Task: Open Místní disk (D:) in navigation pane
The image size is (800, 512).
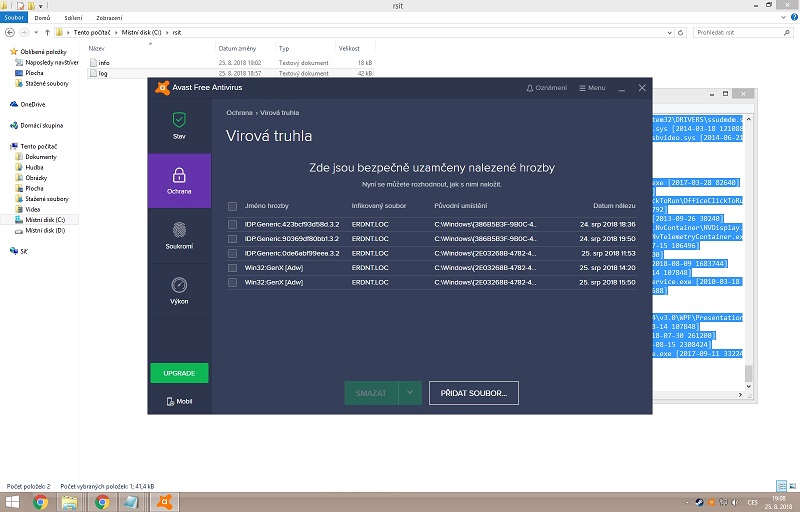Action: [x=45, y=231]
